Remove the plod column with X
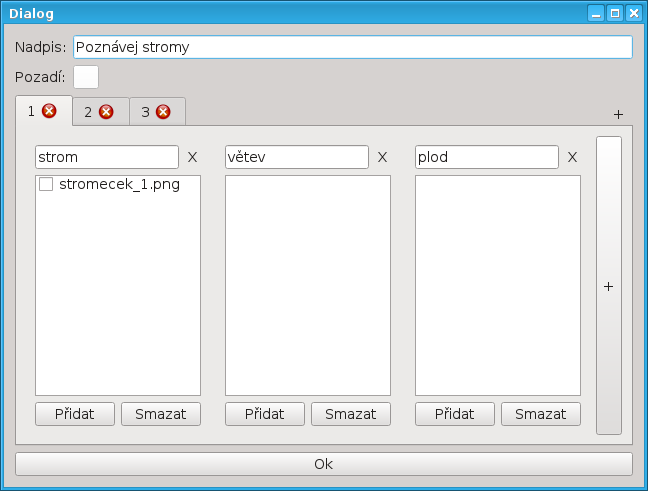Image resolution: width=648 pixels, height=491 pixels. coord(572,157)
